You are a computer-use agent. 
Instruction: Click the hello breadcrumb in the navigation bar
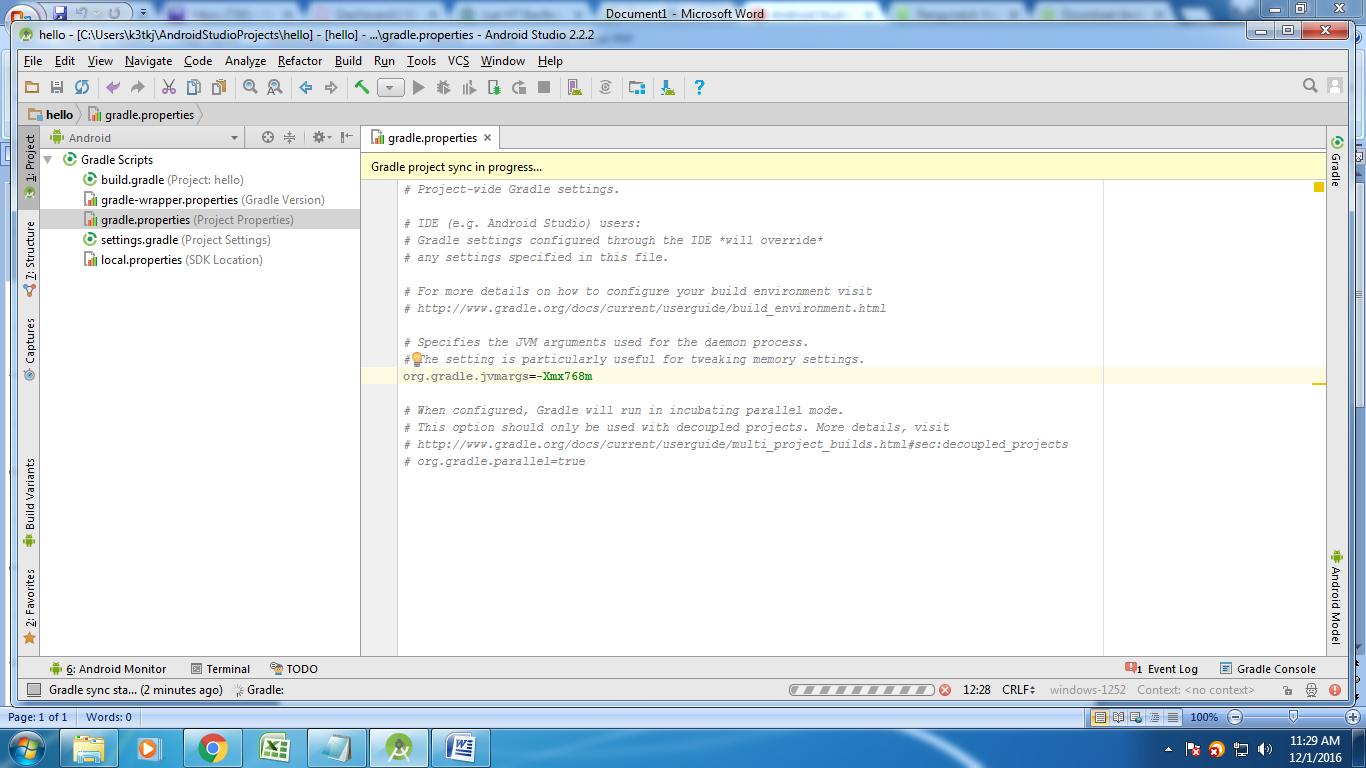(51, 115)
